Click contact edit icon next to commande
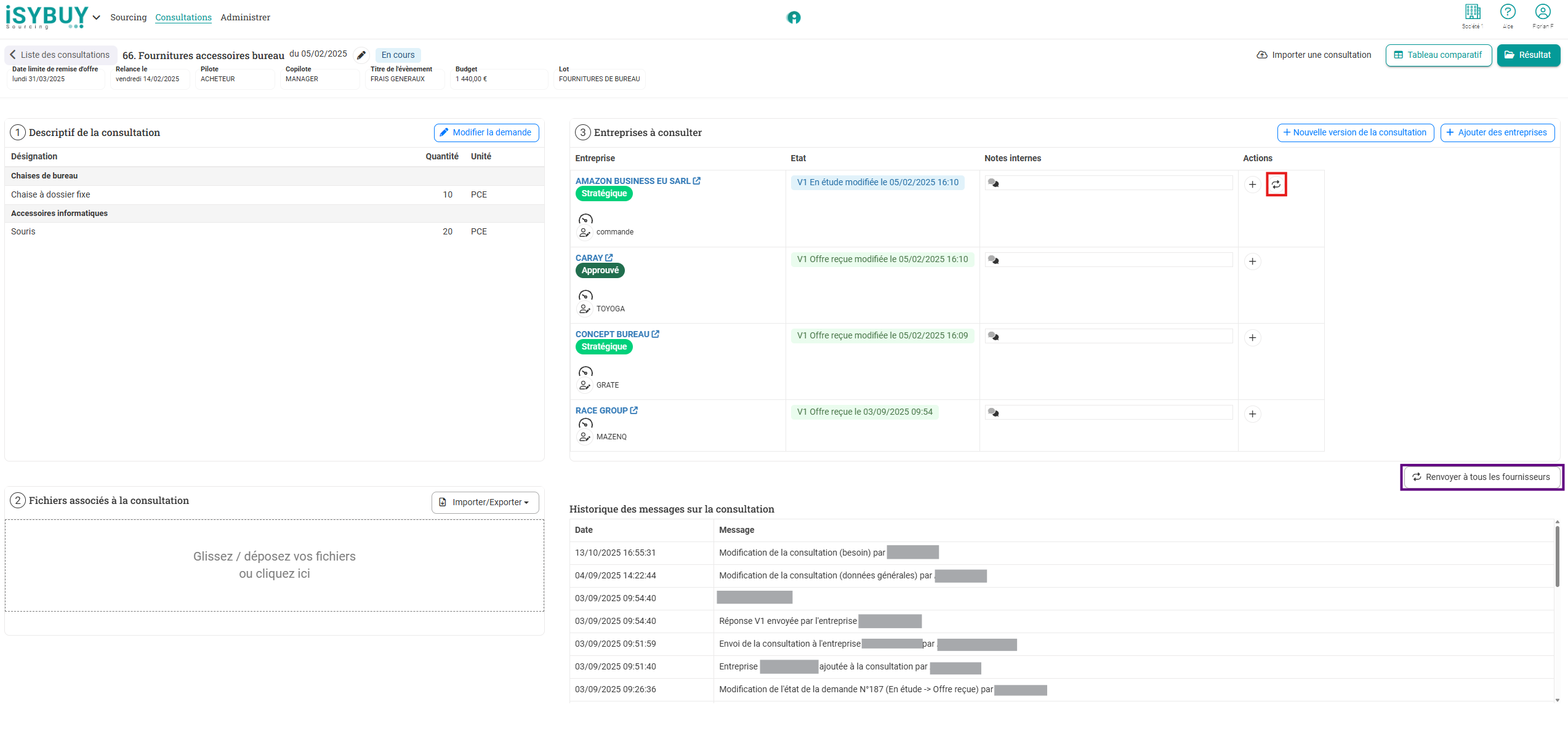Screen dimensions: 1568x731 585,233
